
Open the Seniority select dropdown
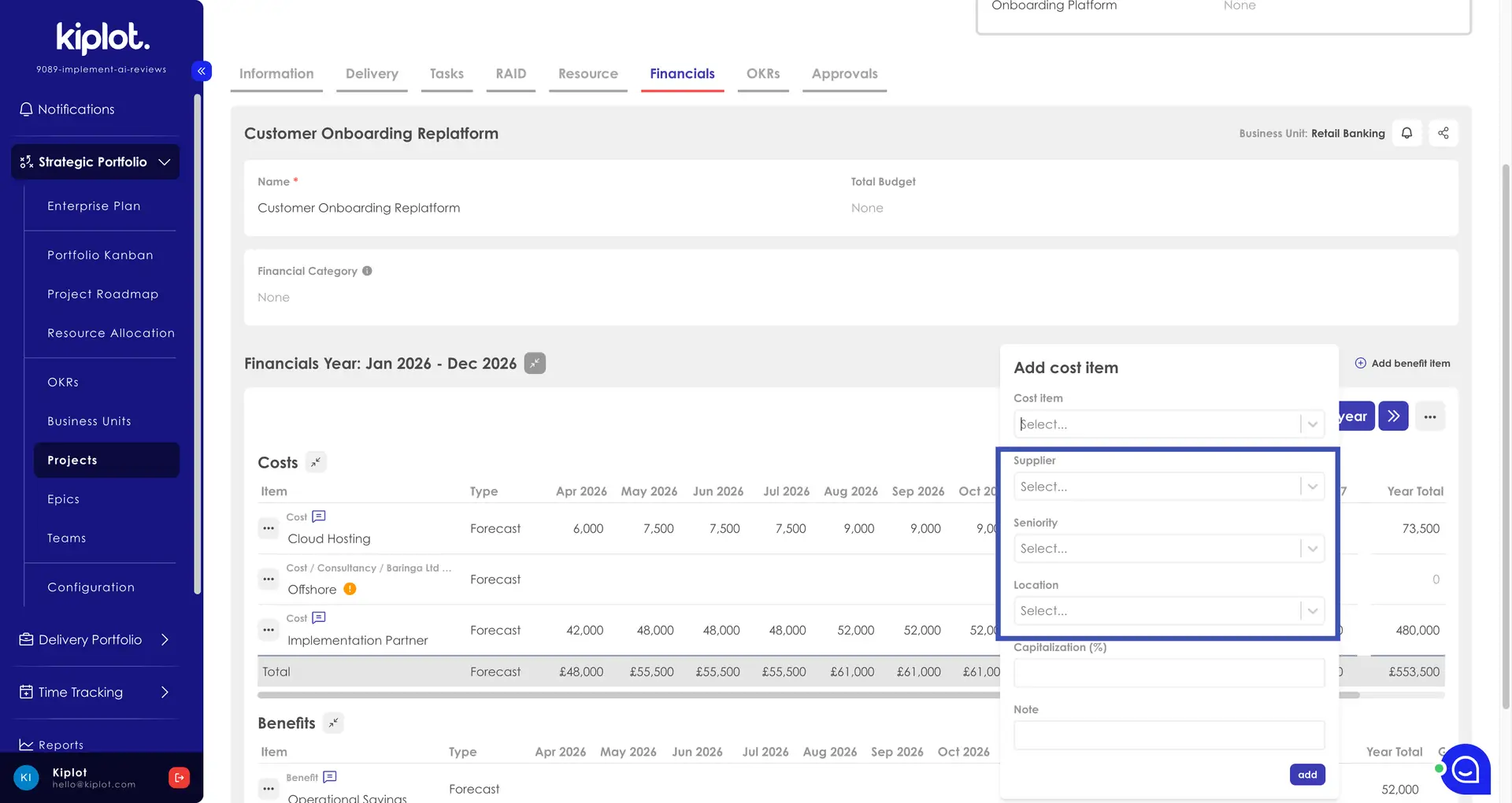tap(1169, 548)
